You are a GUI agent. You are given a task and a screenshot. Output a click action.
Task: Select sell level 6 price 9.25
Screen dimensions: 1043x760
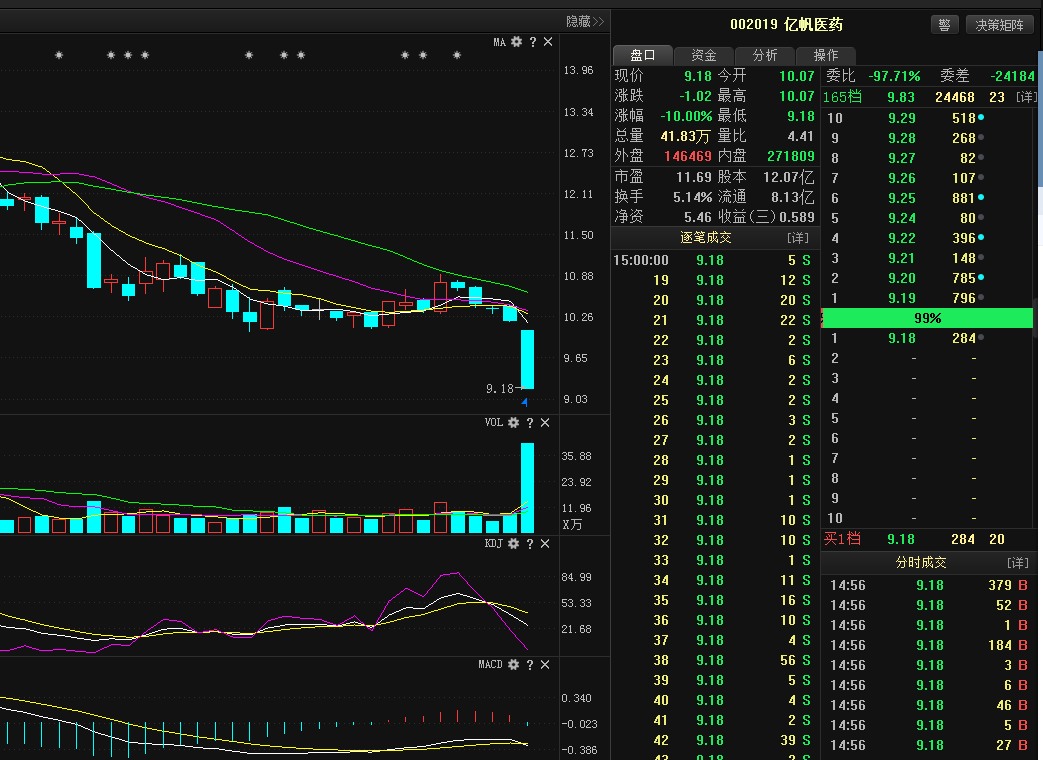coord(901,198)
